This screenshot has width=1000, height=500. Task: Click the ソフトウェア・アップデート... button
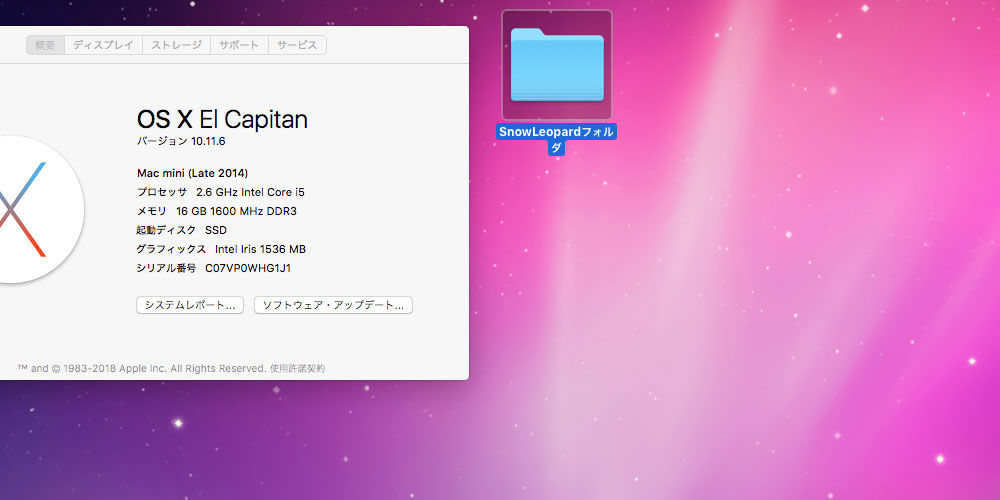pos(334,305)
